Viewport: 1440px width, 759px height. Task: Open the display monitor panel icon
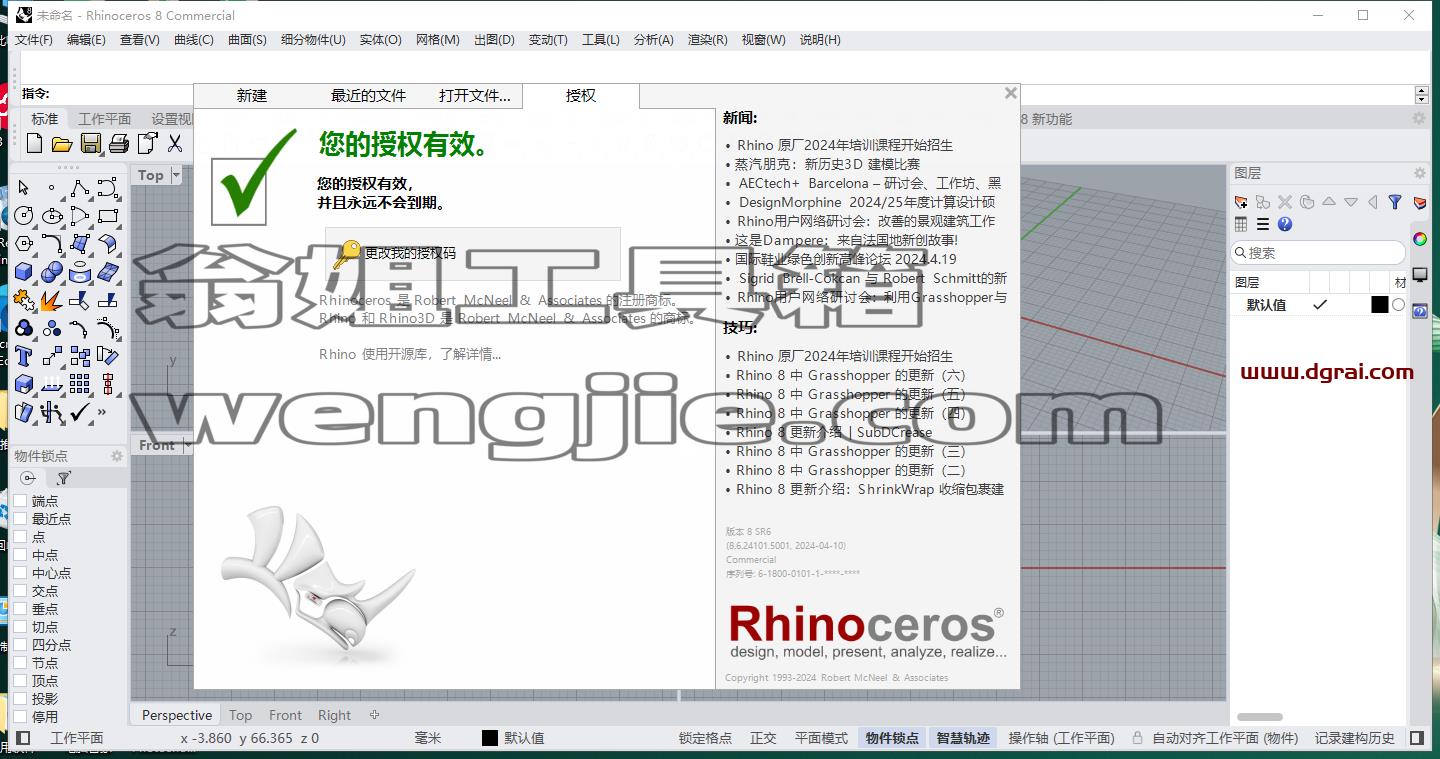click(1420, 274)
